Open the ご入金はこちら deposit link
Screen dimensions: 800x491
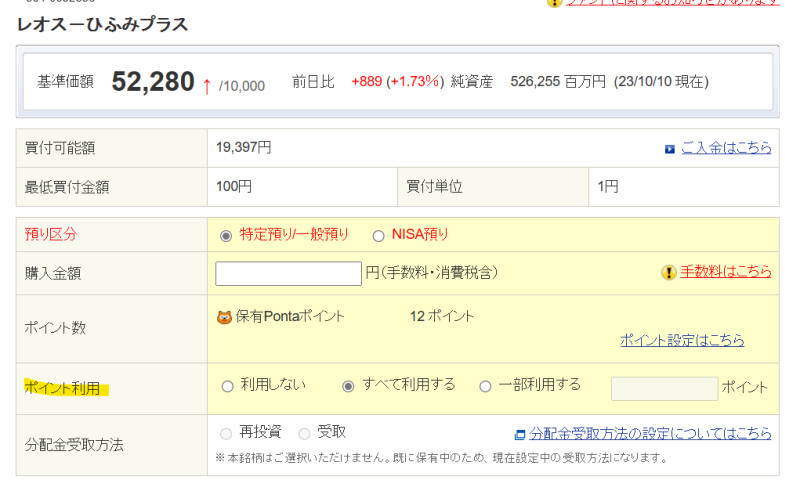726,148
